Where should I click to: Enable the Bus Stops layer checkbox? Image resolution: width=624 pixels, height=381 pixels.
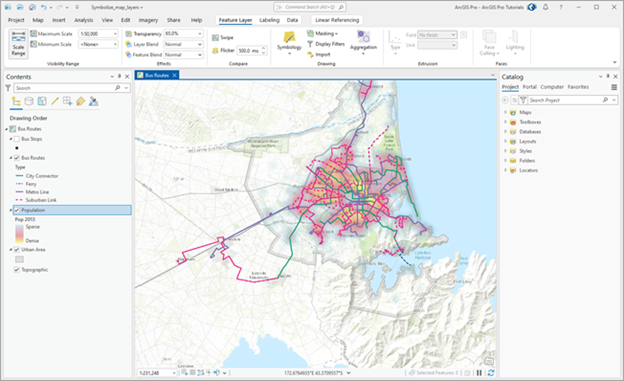click(x=17, y=139)
